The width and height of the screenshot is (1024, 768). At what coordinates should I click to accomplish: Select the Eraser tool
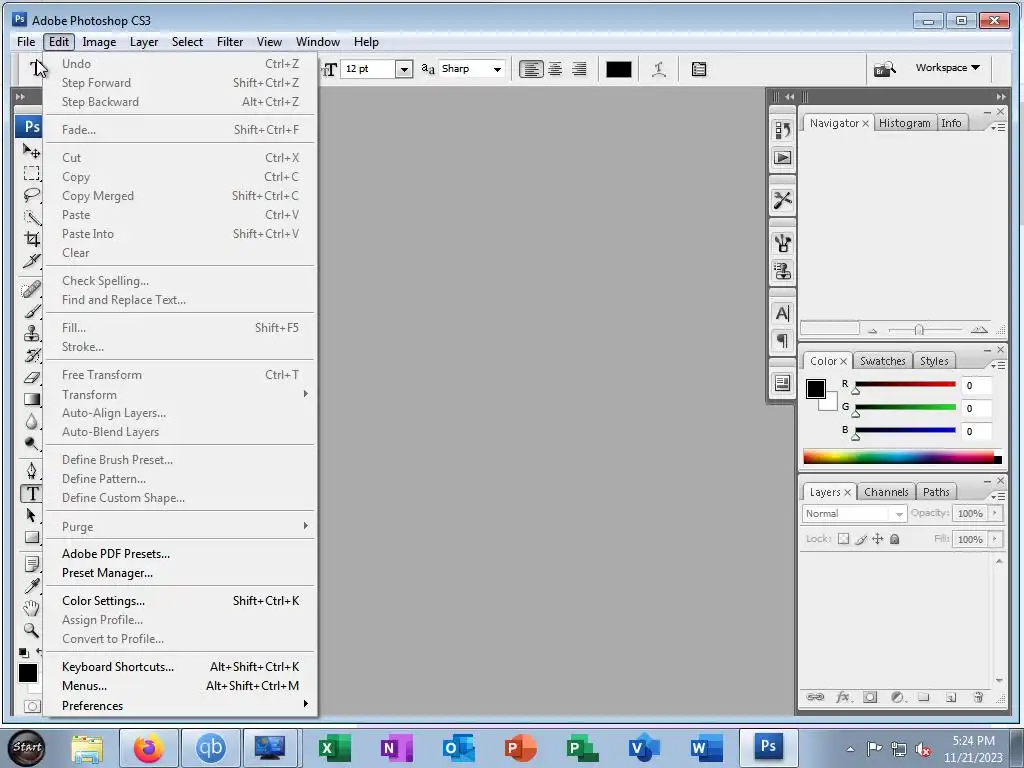pos(31,377)
